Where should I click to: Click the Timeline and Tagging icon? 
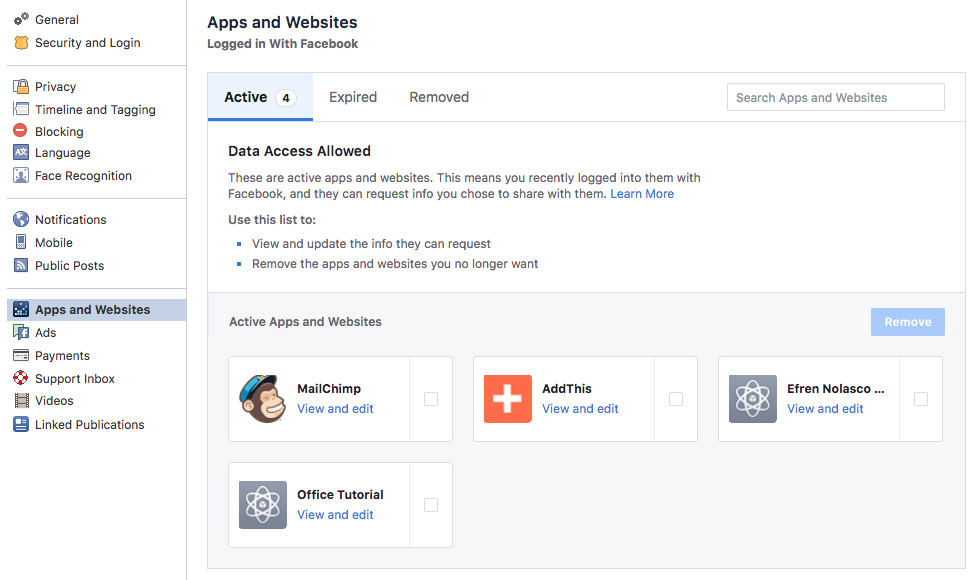click(x=21, y=109)
